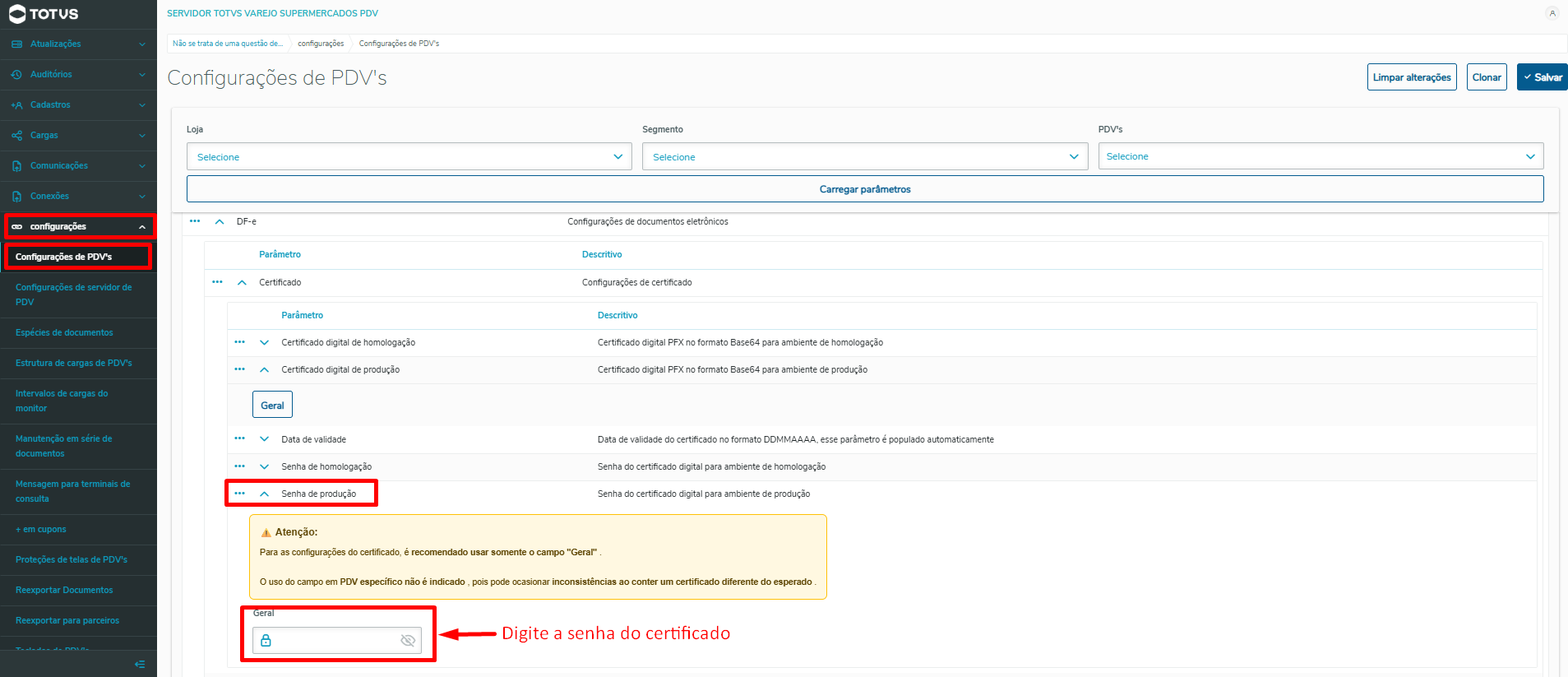This screenshot has height=677, width=1568.
Task: Open options for Certificado digital de homologação
Action: pos(239,342)
